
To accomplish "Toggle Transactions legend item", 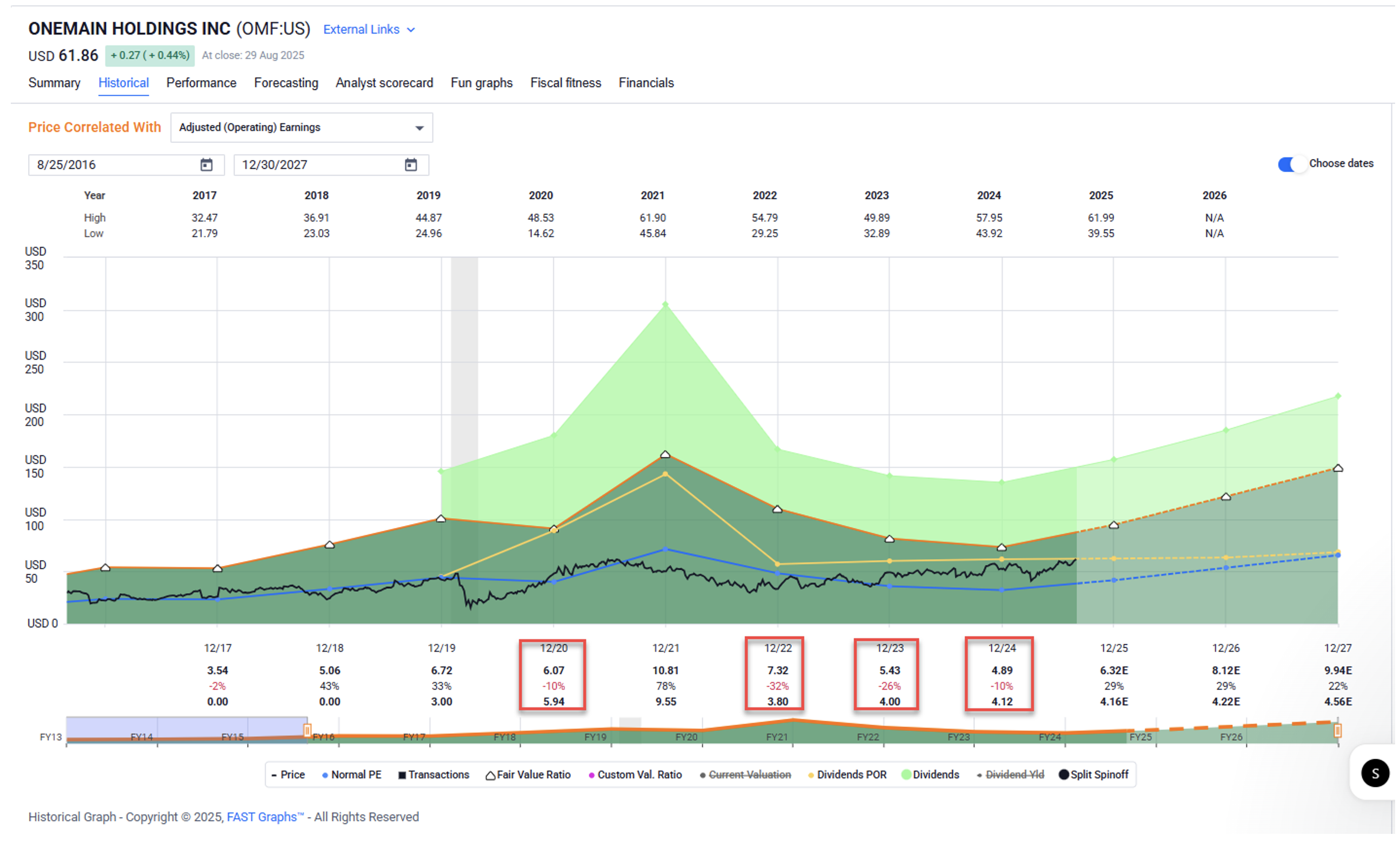I will point(434,774).
